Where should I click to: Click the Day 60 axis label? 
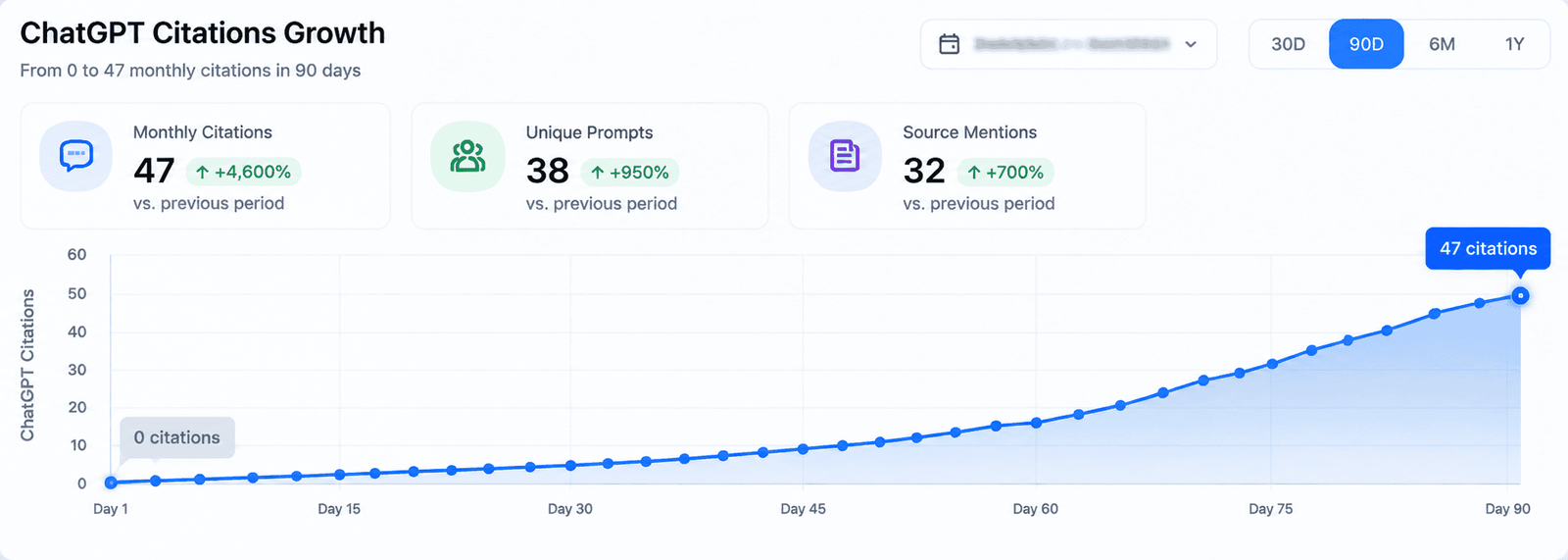point(1035,508)
